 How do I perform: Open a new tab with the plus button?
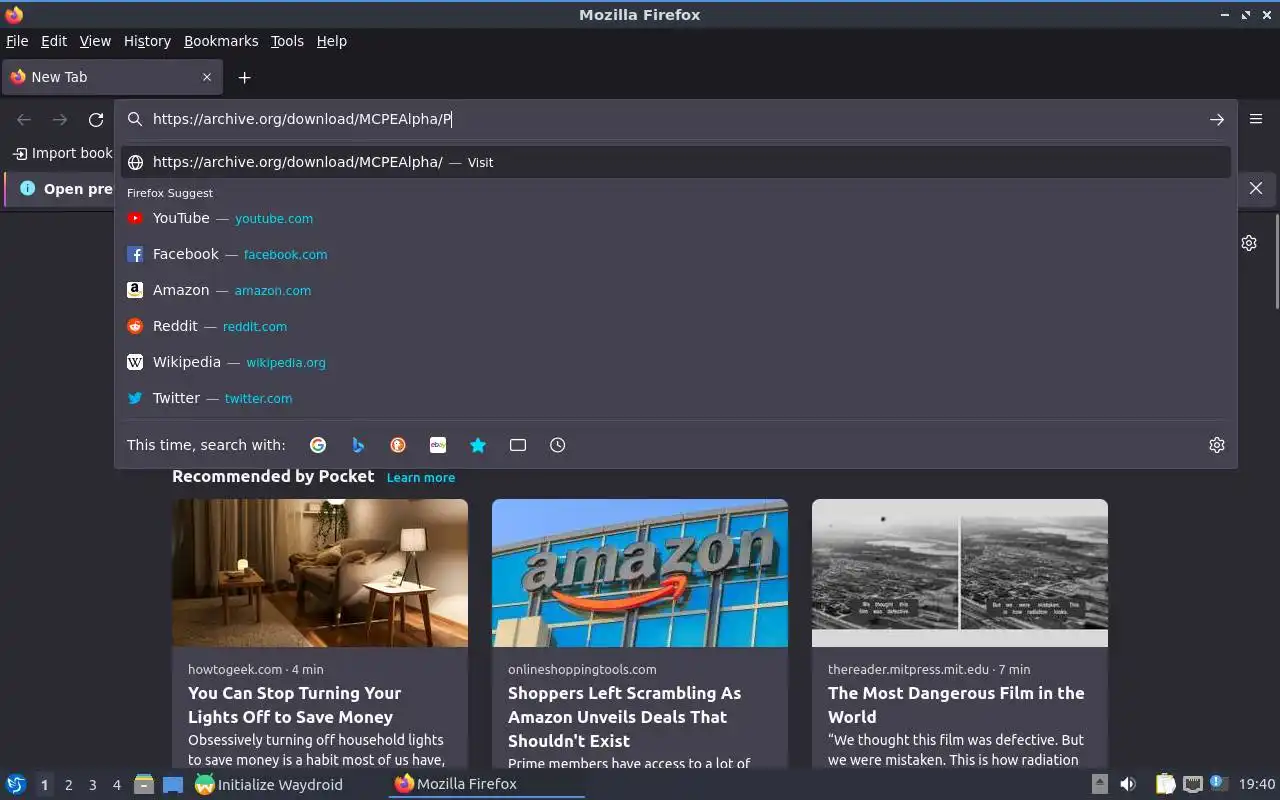click(x=244, y=77)
